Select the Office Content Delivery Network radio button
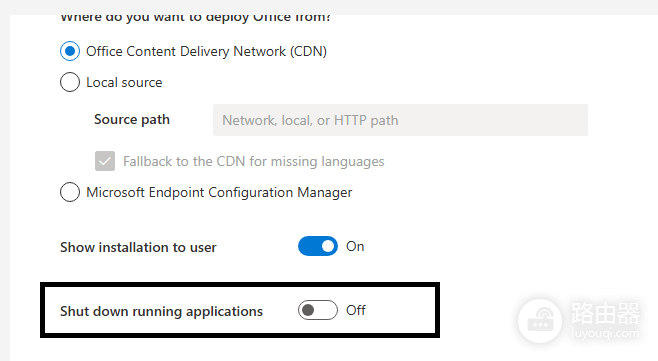 (x=70, y=51)
